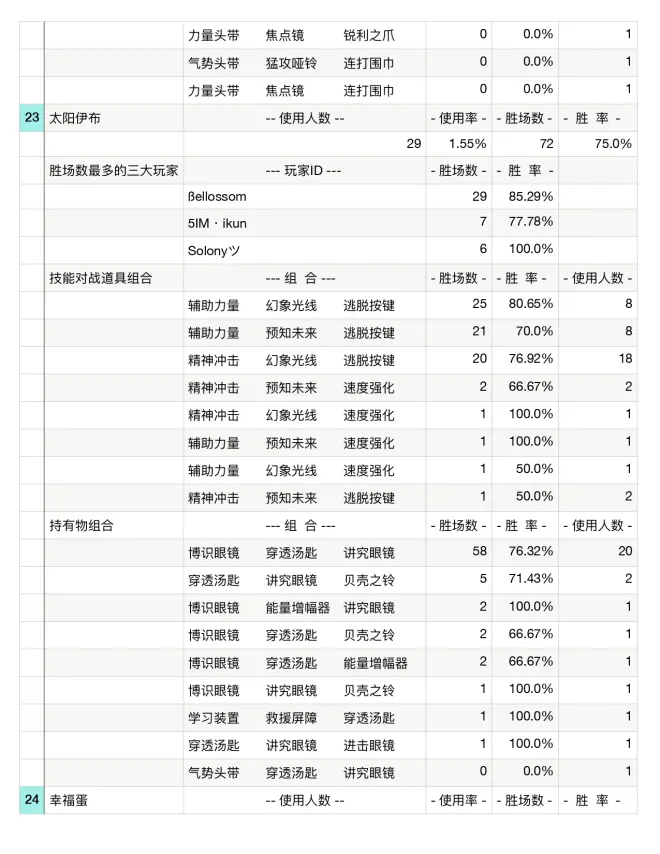Click the 学习装置 item cell
The image size is (660, 854).
pyautogui.click(x=214, y=717)
